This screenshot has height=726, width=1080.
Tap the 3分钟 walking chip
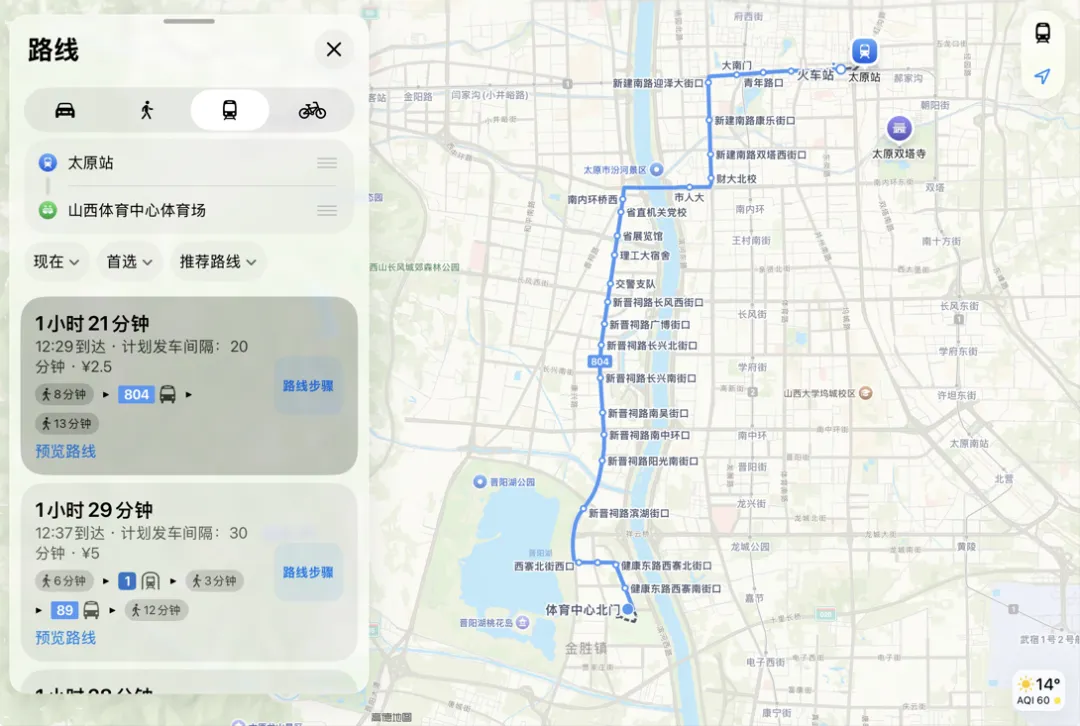tap(215, 581)
